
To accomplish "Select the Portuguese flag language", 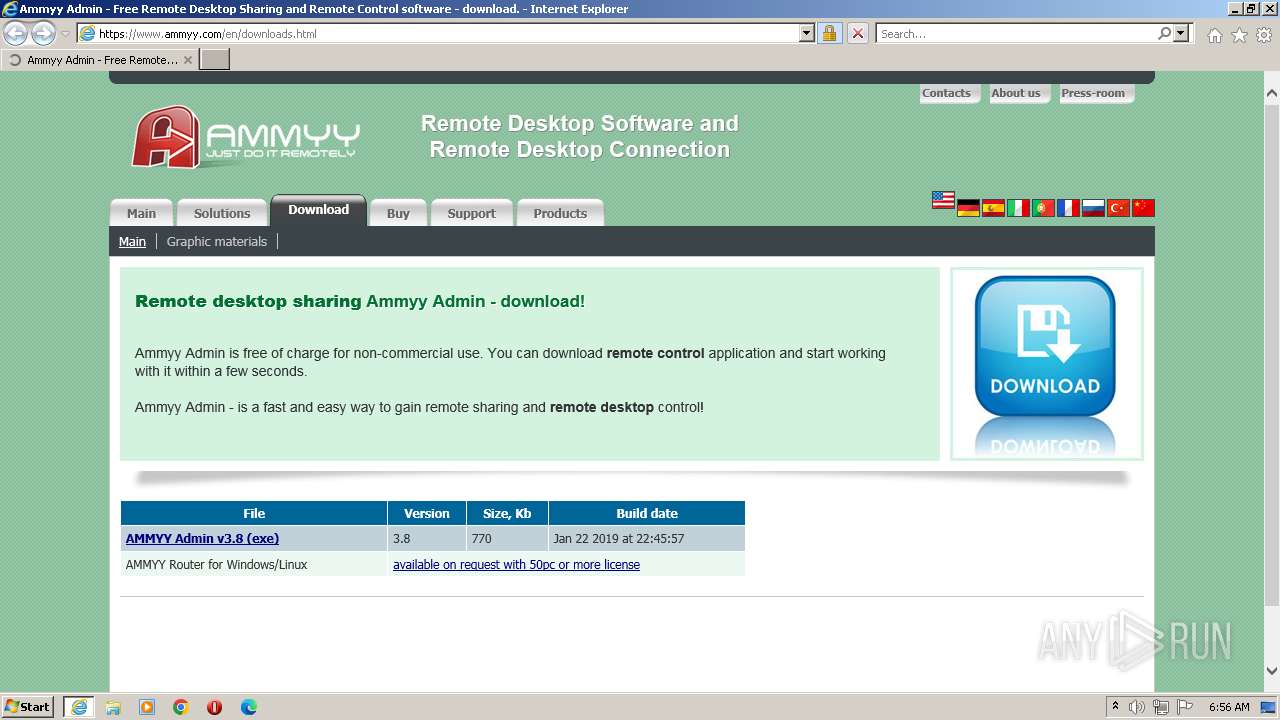I will pyautogui.click(x=1043, y=208).
